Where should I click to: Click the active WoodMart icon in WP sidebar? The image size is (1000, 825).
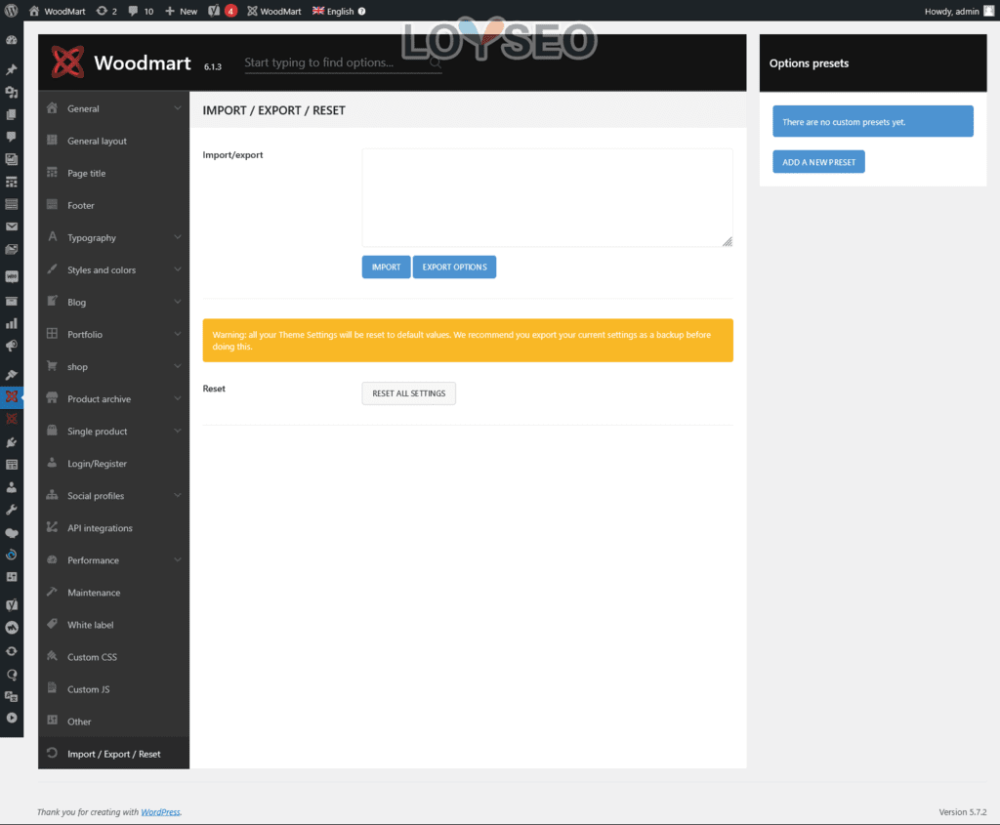click(11, 397)
